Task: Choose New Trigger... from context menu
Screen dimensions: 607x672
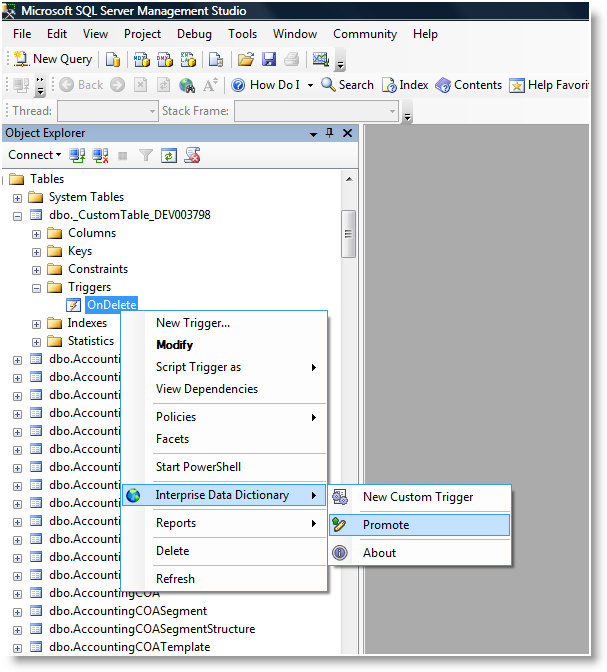Action: coord(224,323)
